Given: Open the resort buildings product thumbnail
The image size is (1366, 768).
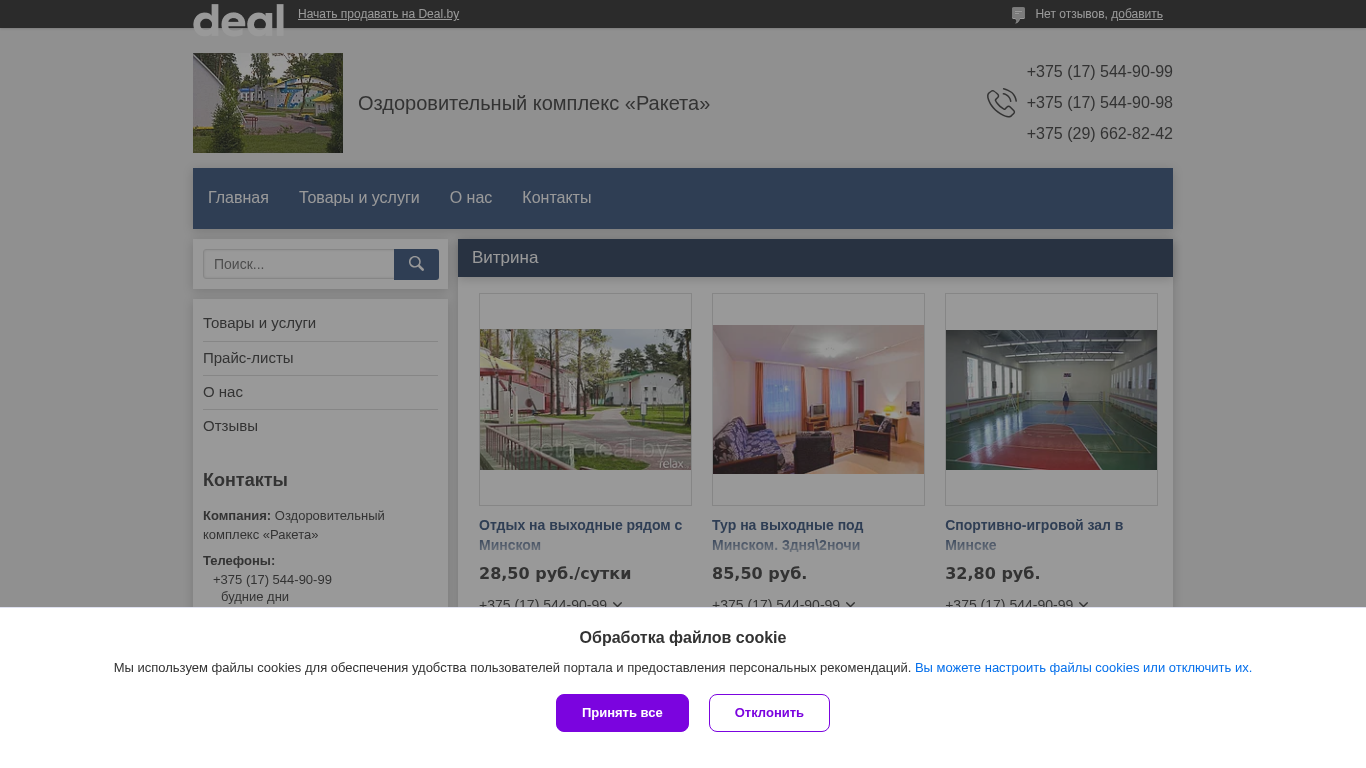Looking at the screenshot, I should pyautogui.click(x=585, y=399).
